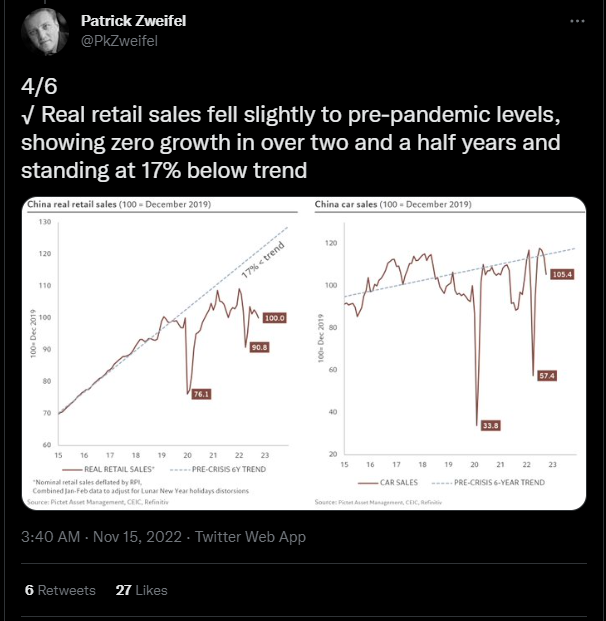Click the 105.4 data label on the car sales chart
Viewport: 606px width, 621px height.
tap(562, 274)
